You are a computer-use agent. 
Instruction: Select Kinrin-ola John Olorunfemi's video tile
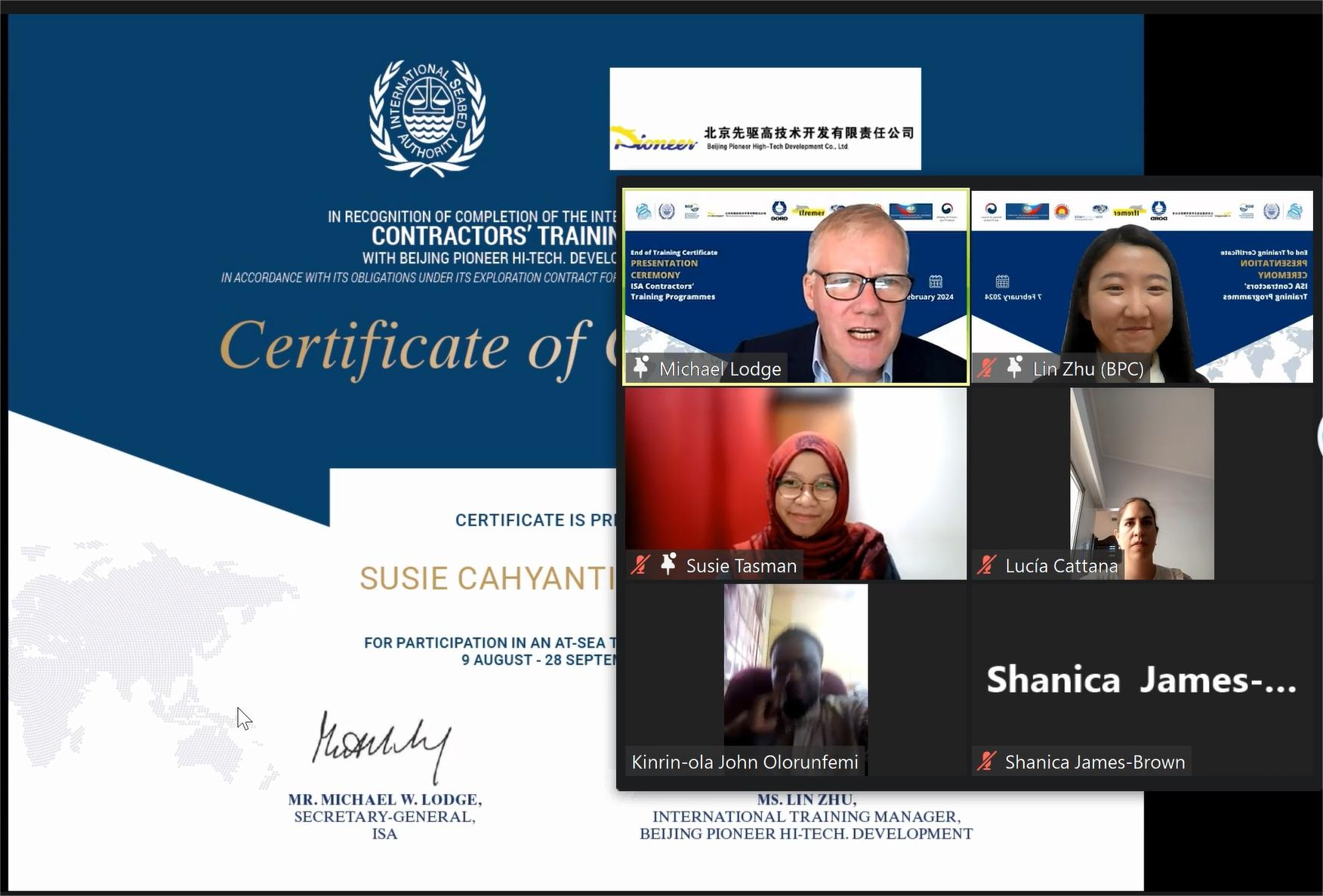[x=795, y=679]
